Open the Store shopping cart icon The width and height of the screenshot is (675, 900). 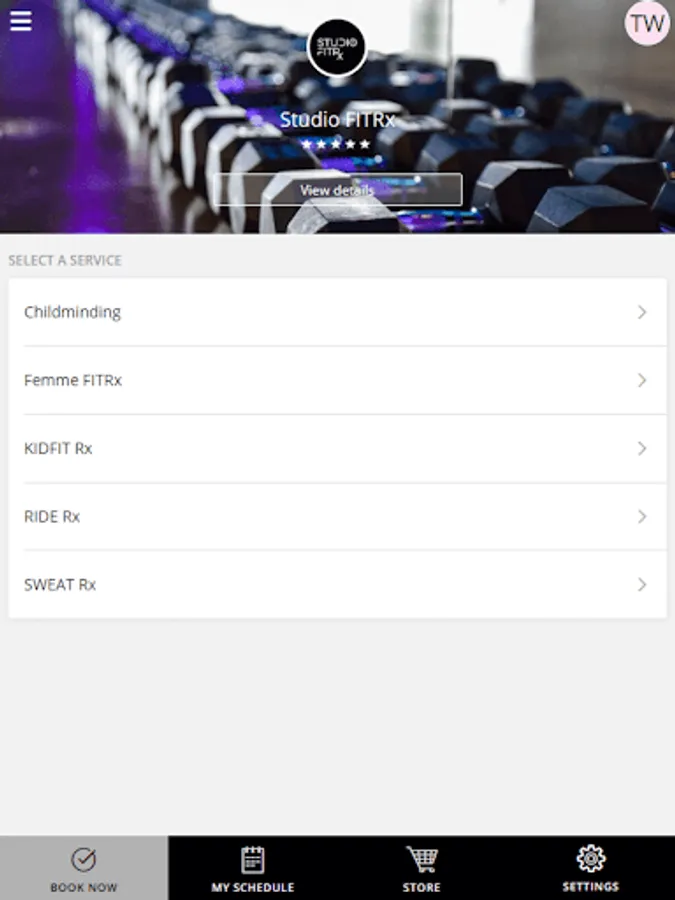pos(422,859)
